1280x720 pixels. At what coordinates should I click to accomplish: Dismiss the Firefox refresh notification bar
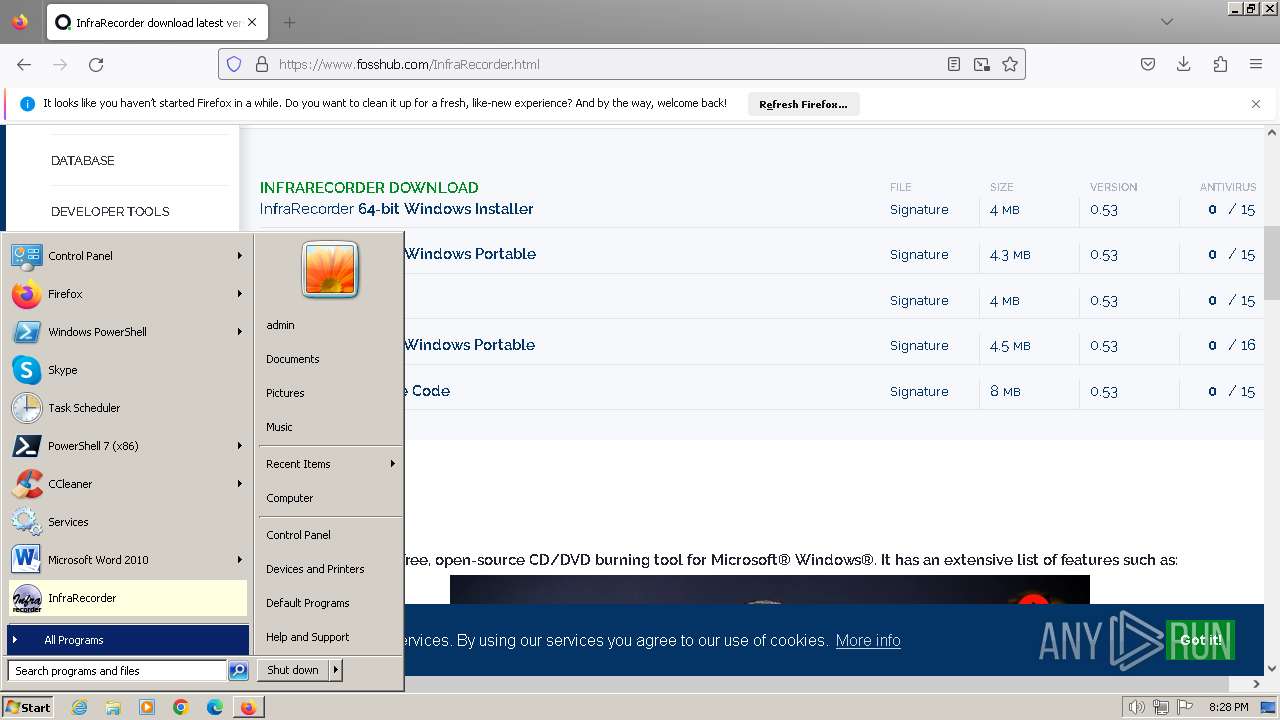(1256, 104)
